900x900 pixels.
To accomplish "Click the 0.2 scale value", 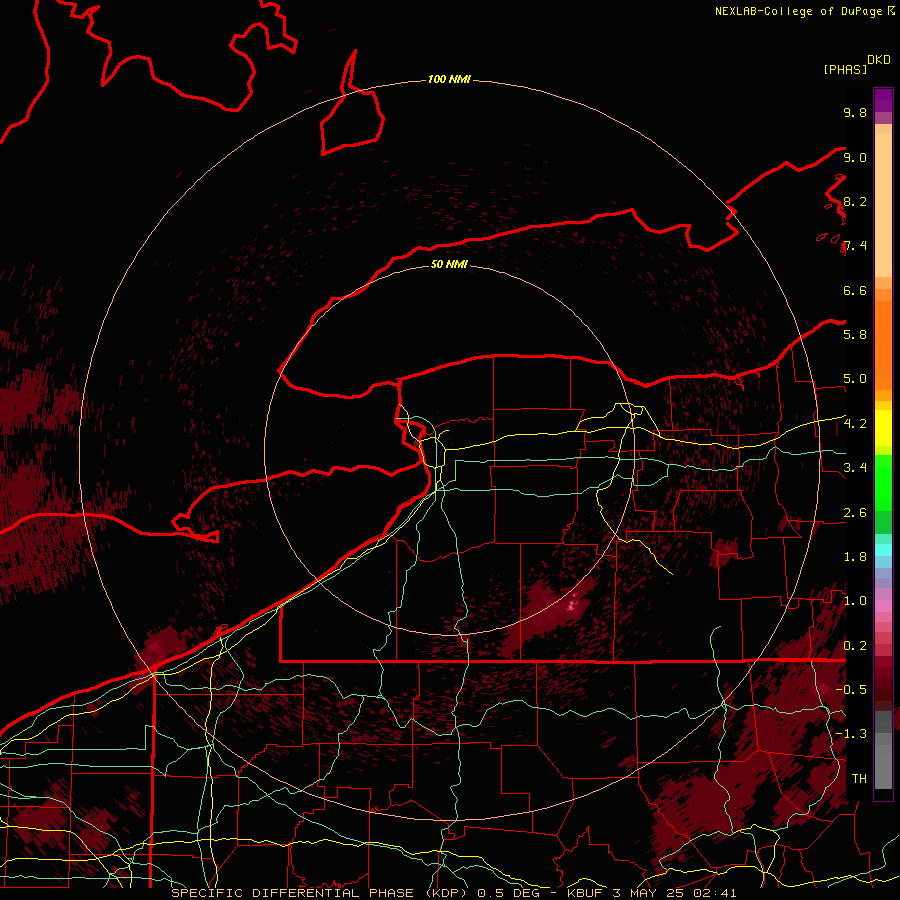I will (x=855, y=646).
